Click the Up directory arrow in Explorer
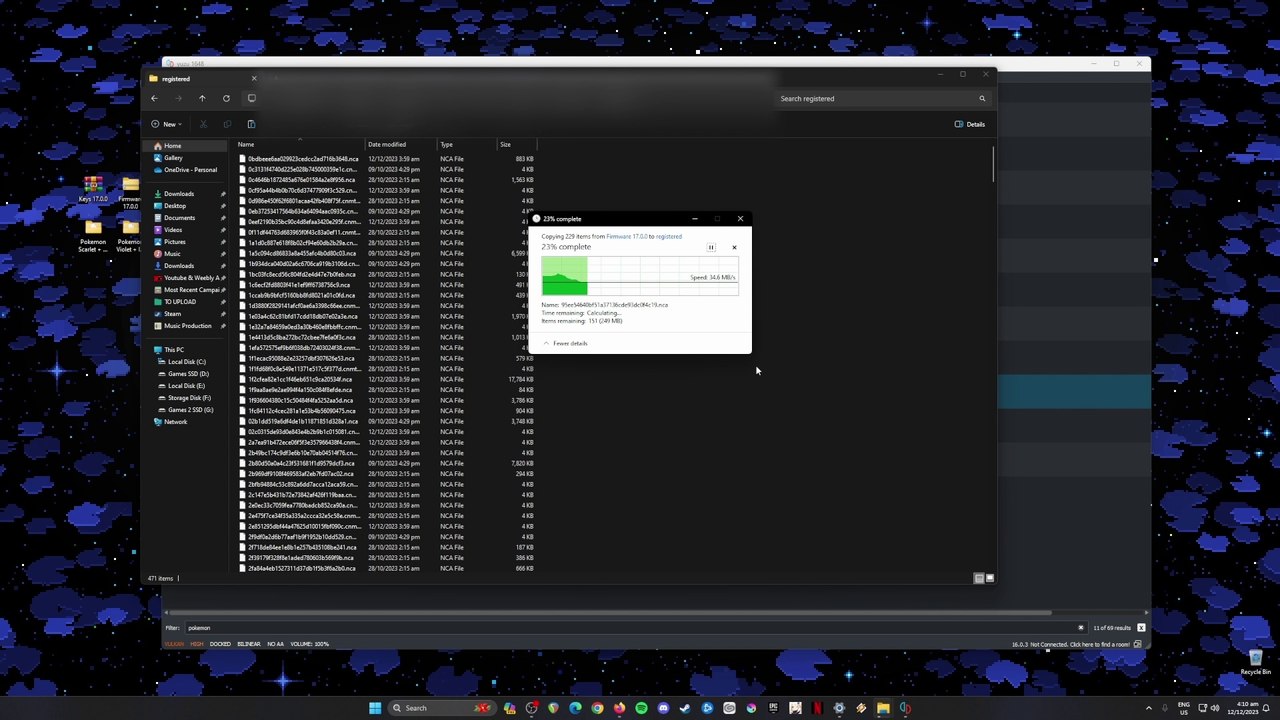Image resolution: width=1280 pixels, height=720 pixels. pos(202,98)
